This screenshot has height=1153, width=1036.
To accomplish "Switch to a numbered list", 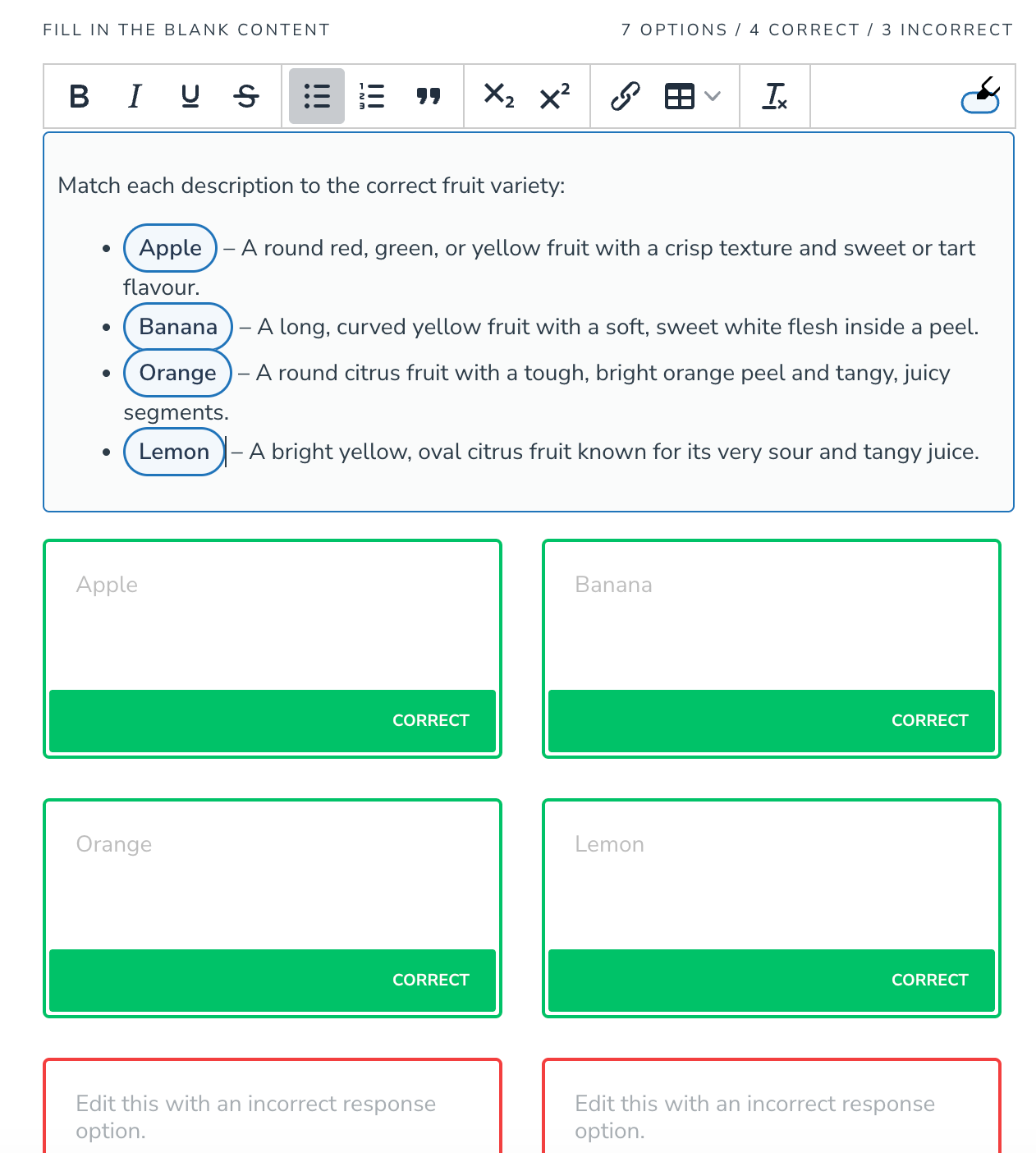I will (x=372, y=96).
